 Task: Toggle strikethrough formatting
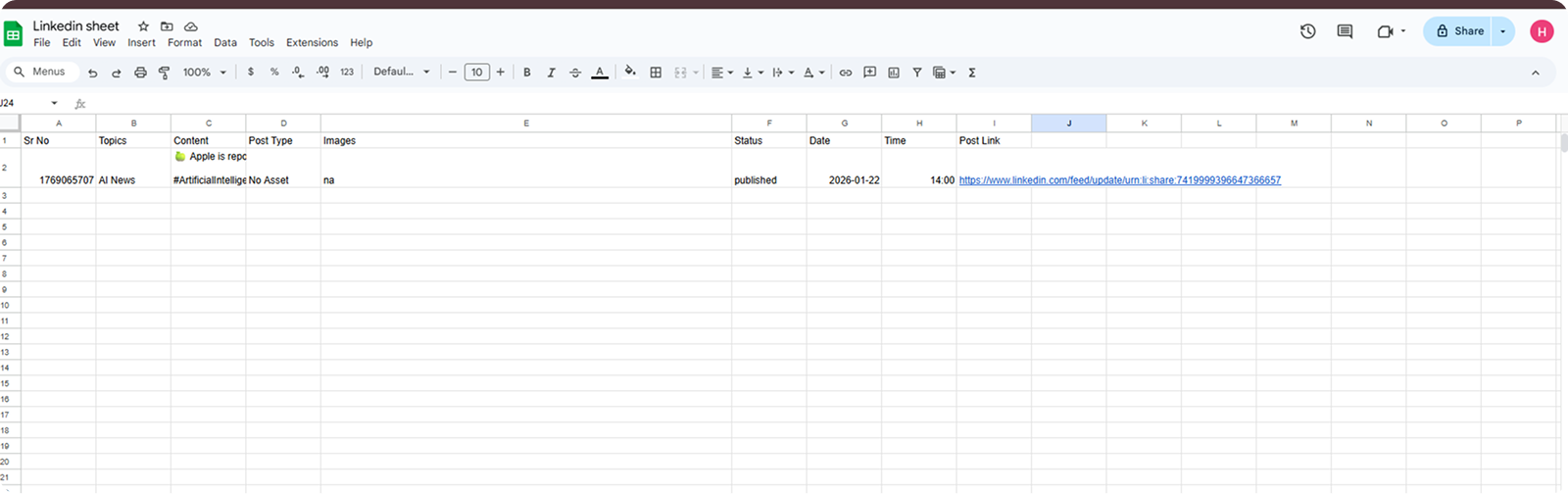575,73
